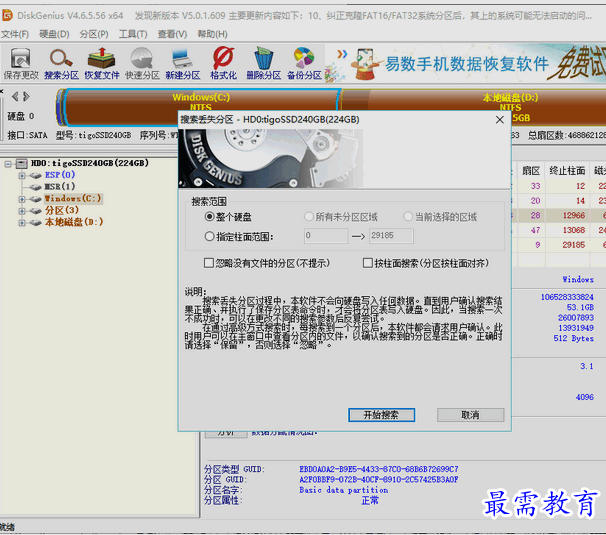The width and height of the screenshot is (606, 535).
Task: Click the 106528333824 bytes value
Action: (567, 297)
